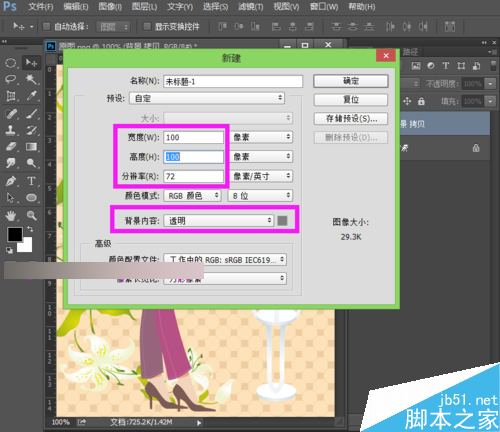The height and width of the screenshot is (432, 500).
Task: Click the type layer filter icon
Action: (446, 66)
